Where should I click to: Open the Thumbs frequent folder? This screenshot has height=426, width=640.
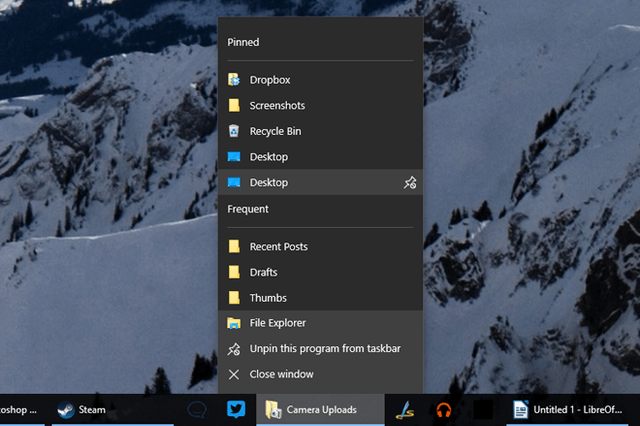click(320, 298)
